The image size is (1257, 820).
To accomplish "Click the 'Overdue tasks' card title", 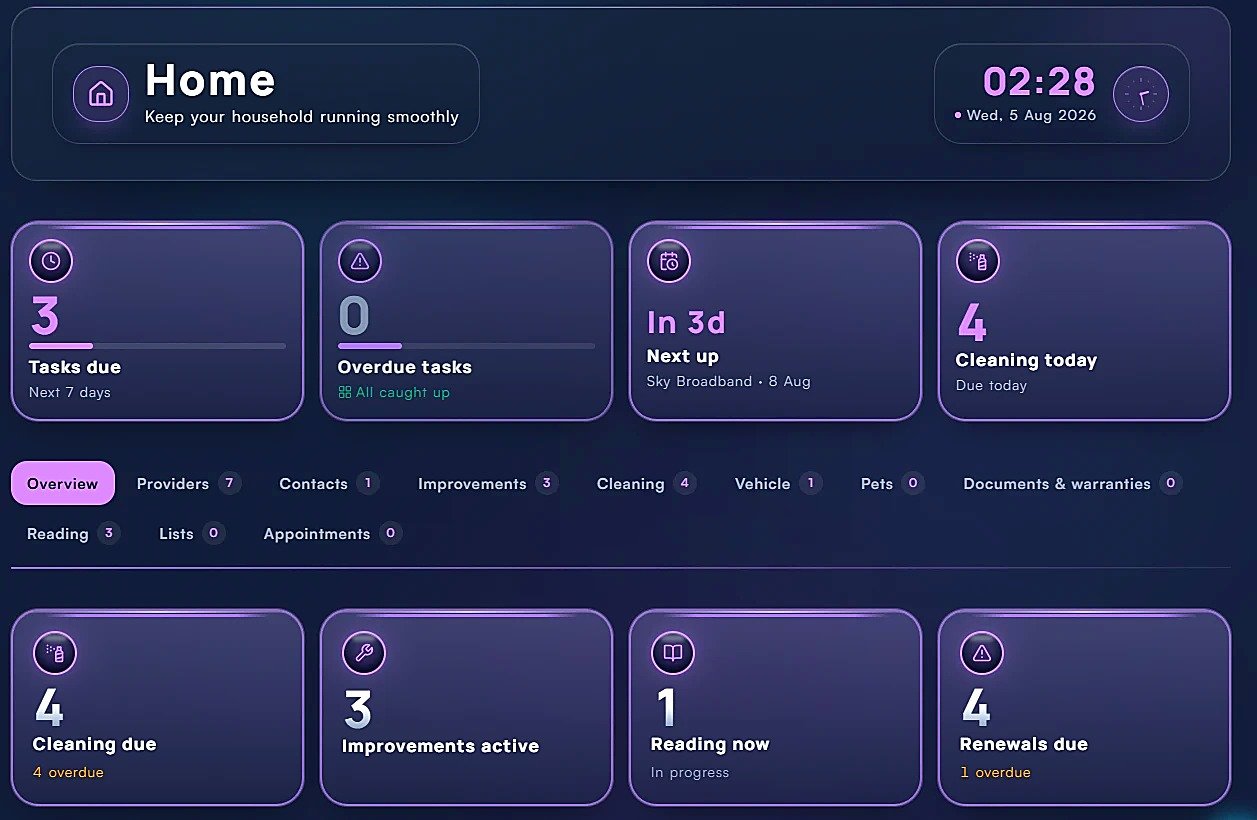I will [405, 367].
